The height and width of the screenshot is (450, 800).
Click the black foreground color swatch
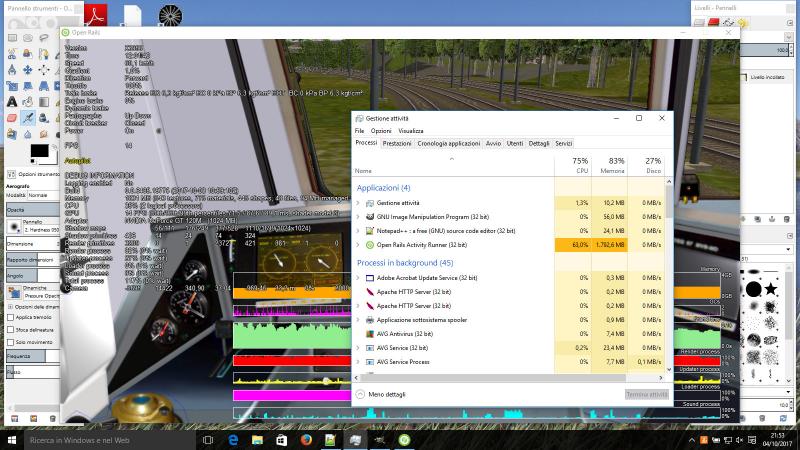click(39, 151)
